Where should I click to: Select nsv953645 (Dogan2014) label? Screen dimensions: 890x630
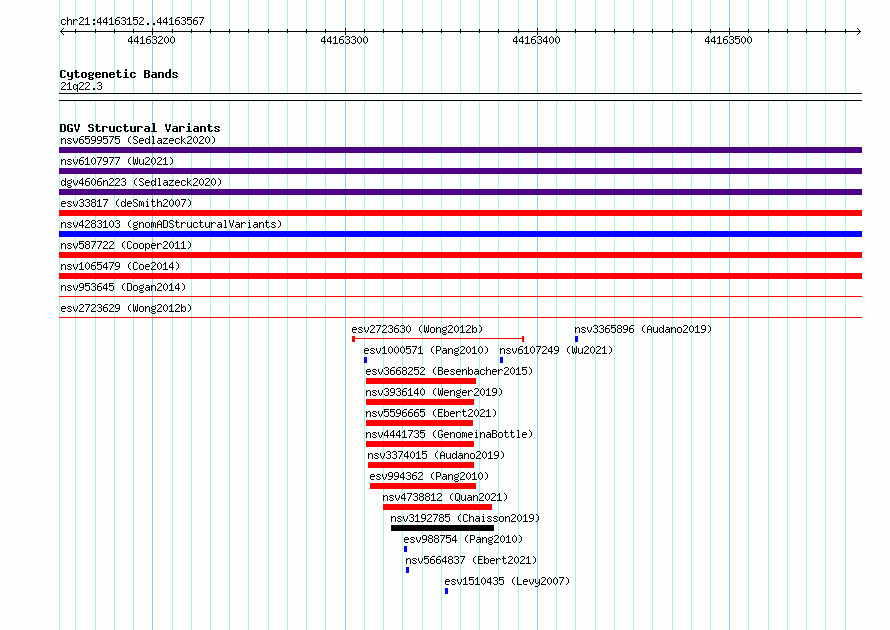click(x=123, y=287)
